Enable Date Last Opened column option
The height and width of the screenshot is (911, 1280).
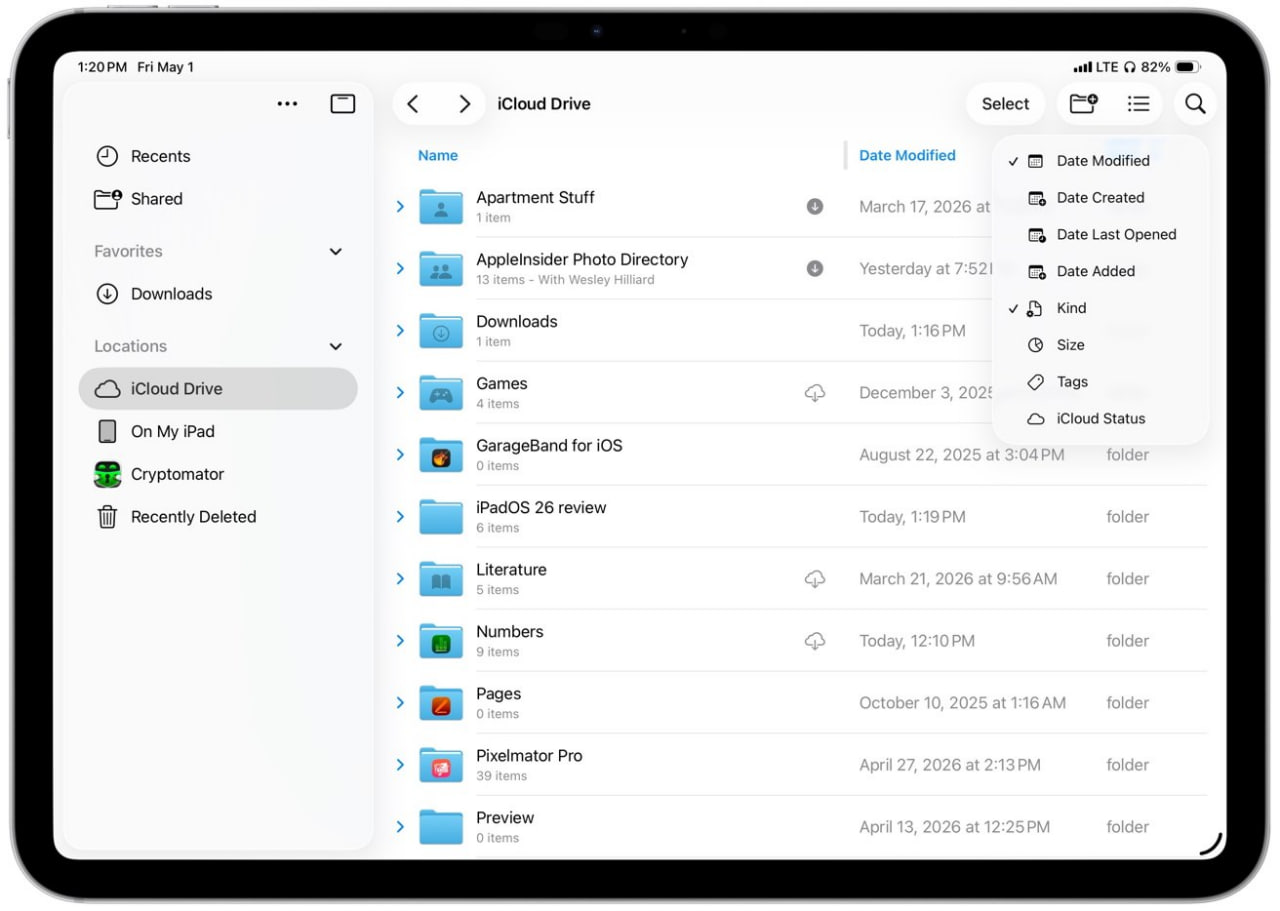pyautogui.click(x=1100, y=235)
